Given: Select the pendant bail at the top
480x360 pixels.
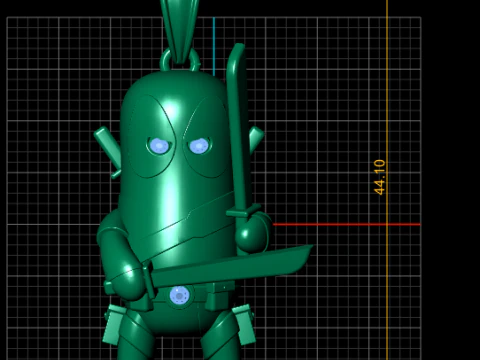Looking at the screenshot, I should (x=179, y=30).
